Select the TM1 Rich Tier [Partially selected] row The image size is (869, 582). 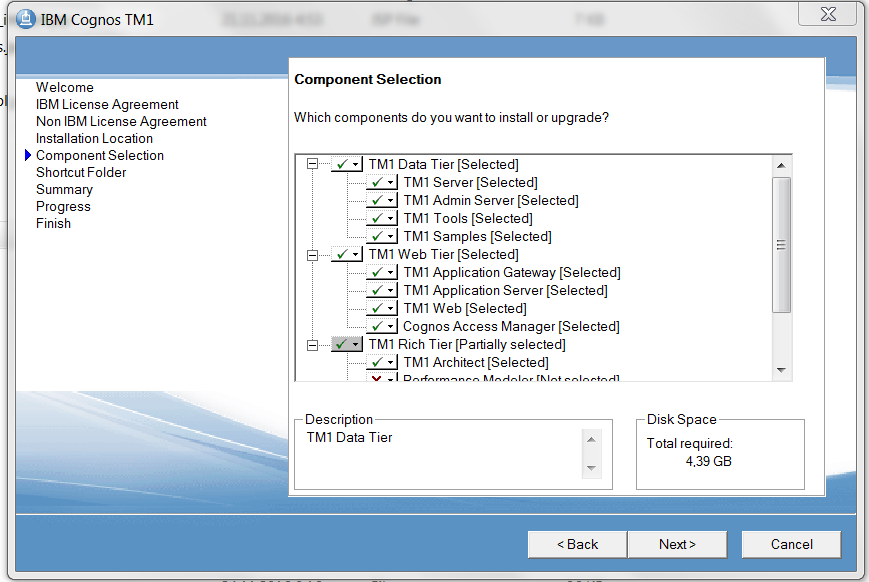pos(467,345)
